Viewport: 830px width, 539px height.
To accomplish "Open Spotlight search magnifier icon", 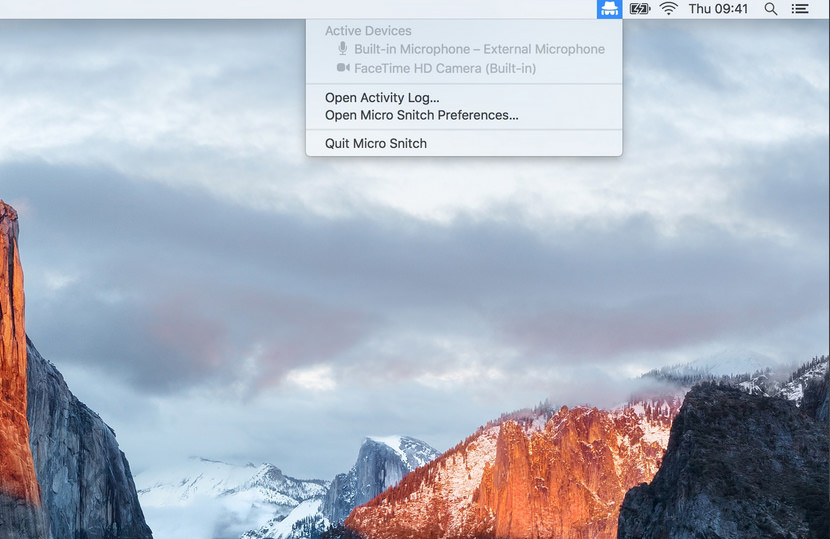I will [771, 9].
